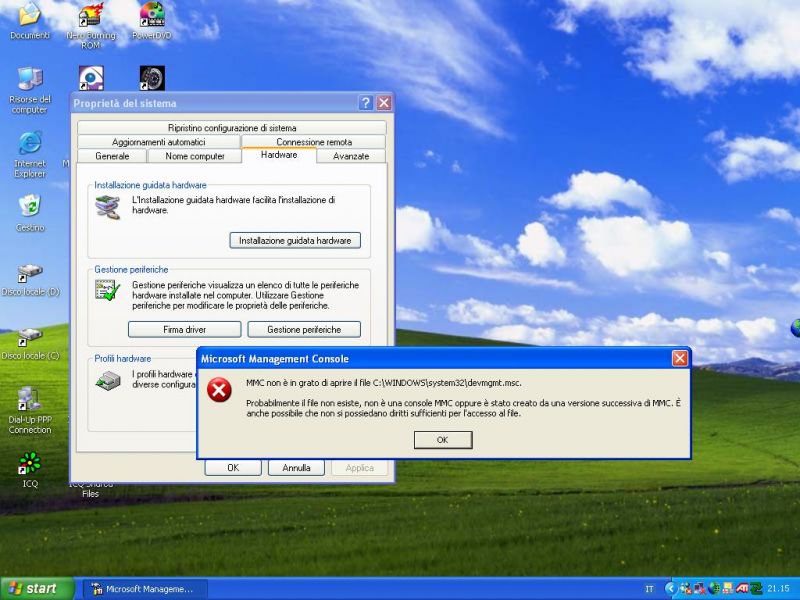
Task: Click the network computers tray icon
Action: [x=699, y=589]
